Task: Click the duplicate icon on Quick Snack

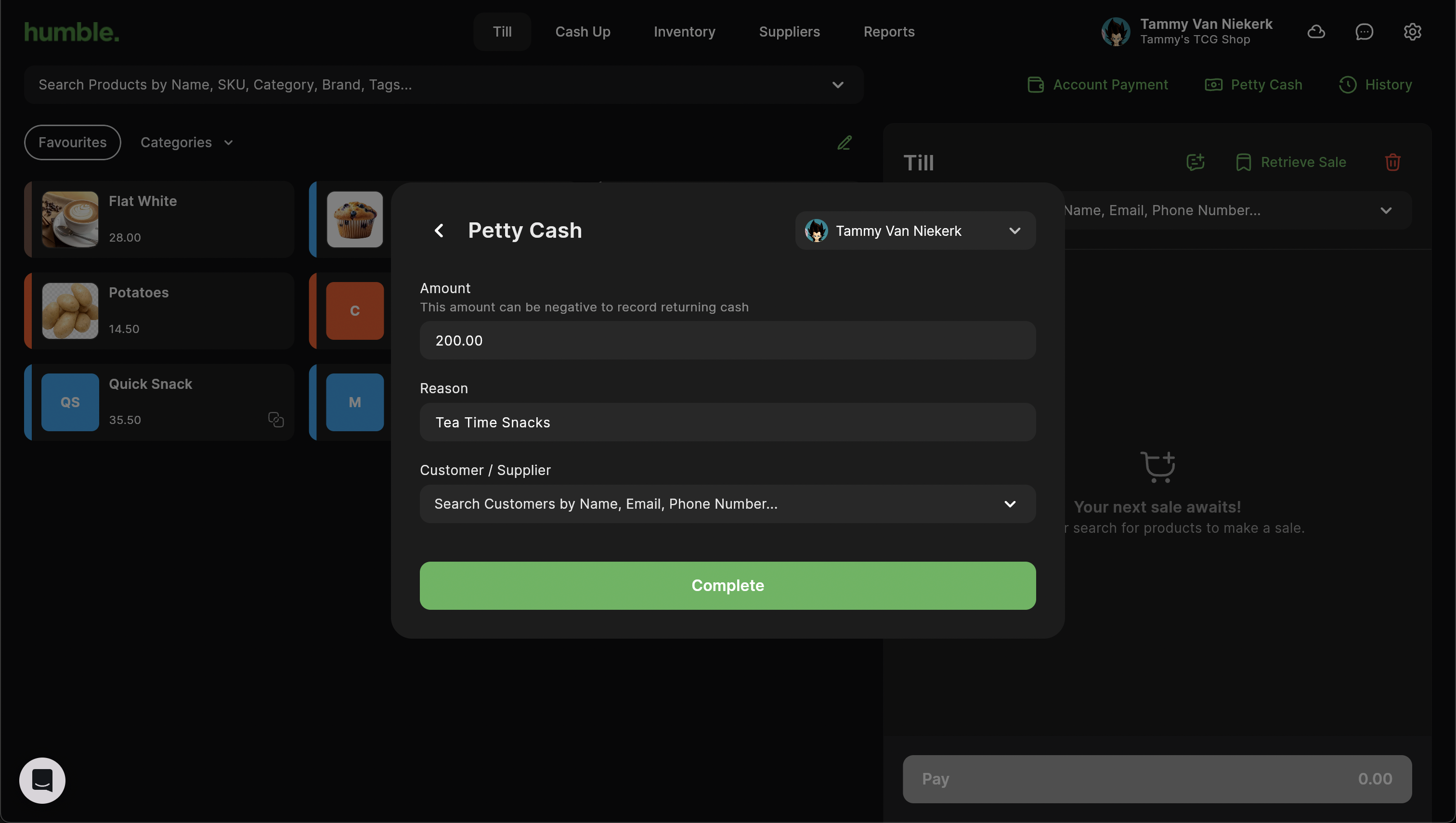Action: pos(275,419)
